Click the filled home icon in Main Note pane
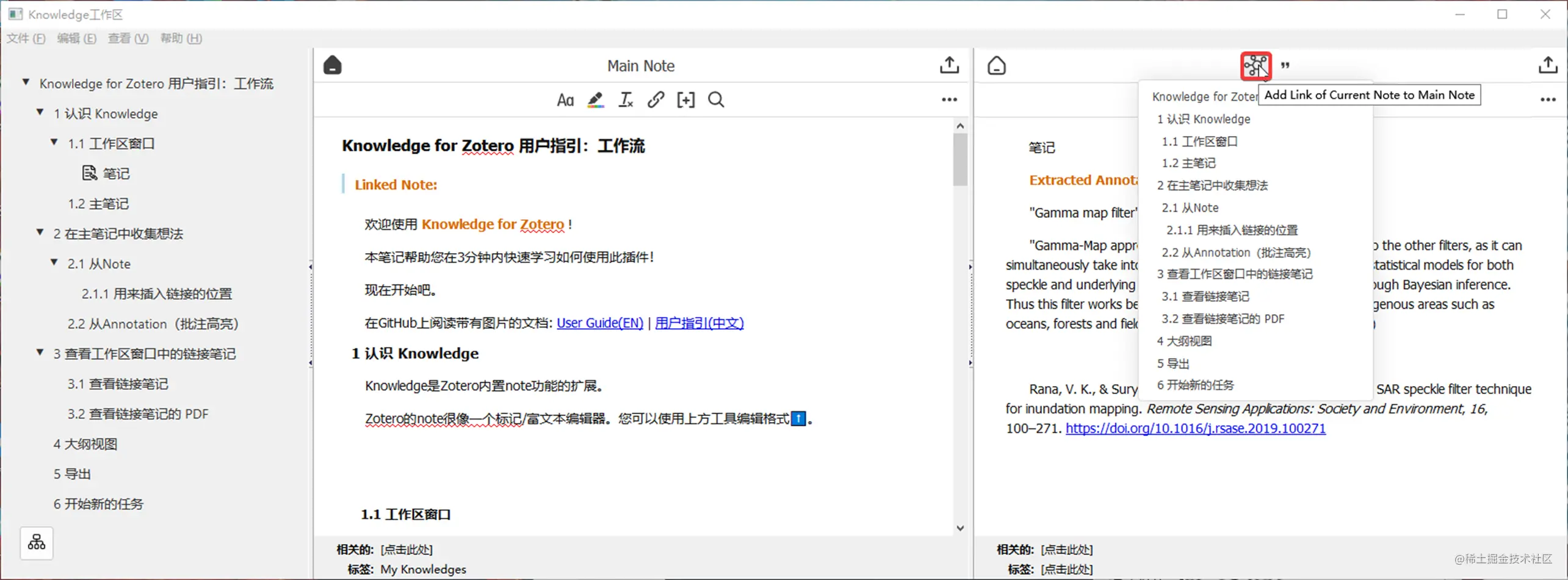The image size is (1568, 580). (333, 65)
